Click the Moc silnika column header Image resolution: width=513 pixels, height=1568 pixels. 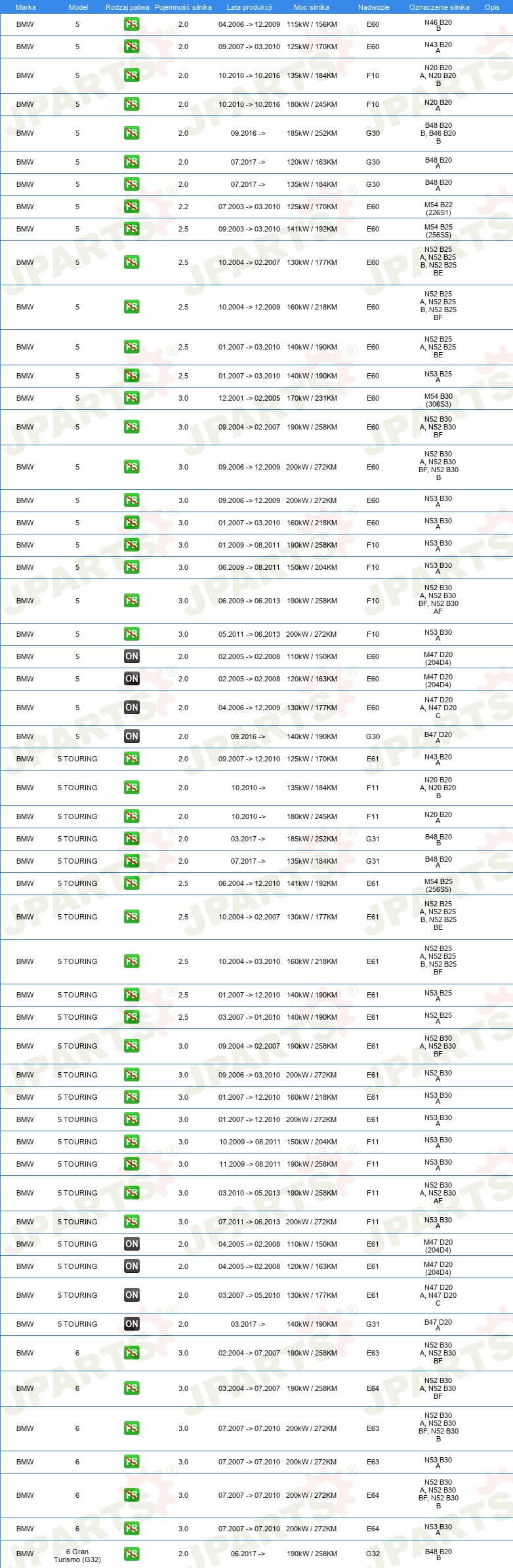(312, 7)
